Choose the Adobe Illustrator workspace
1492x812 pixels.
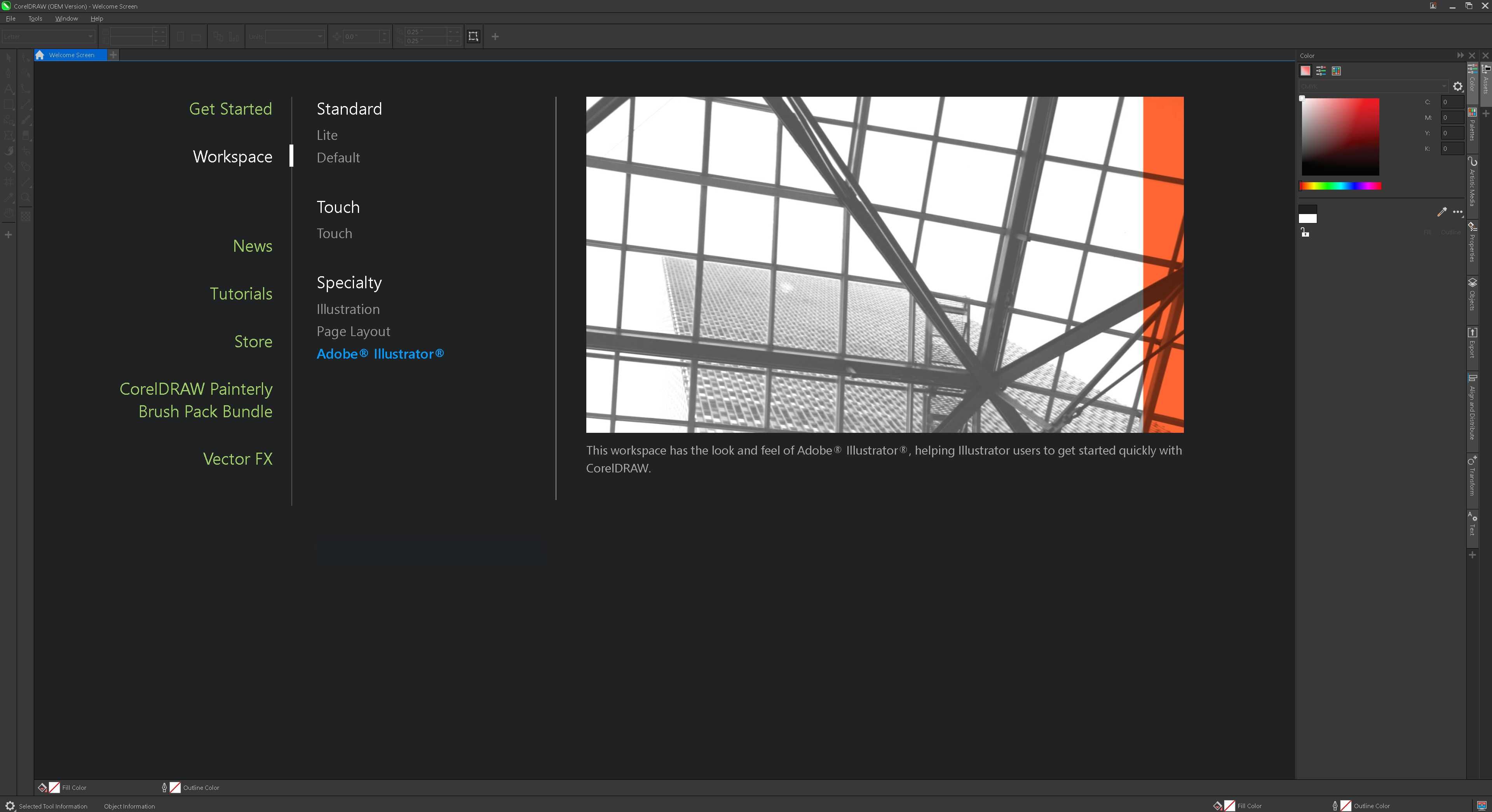380,354
